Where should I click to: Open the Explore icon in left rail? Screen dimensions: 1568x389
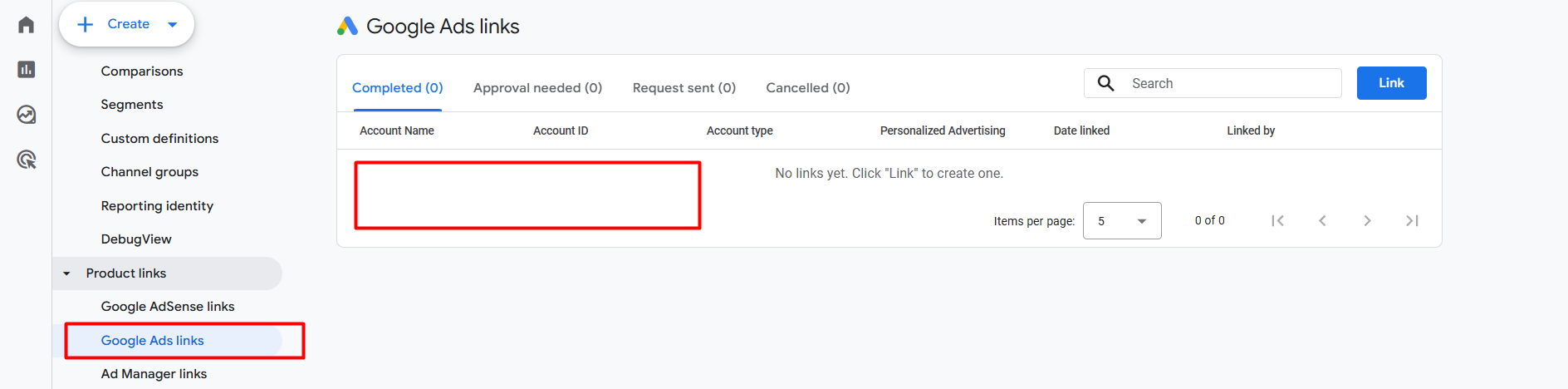point(26,115)
